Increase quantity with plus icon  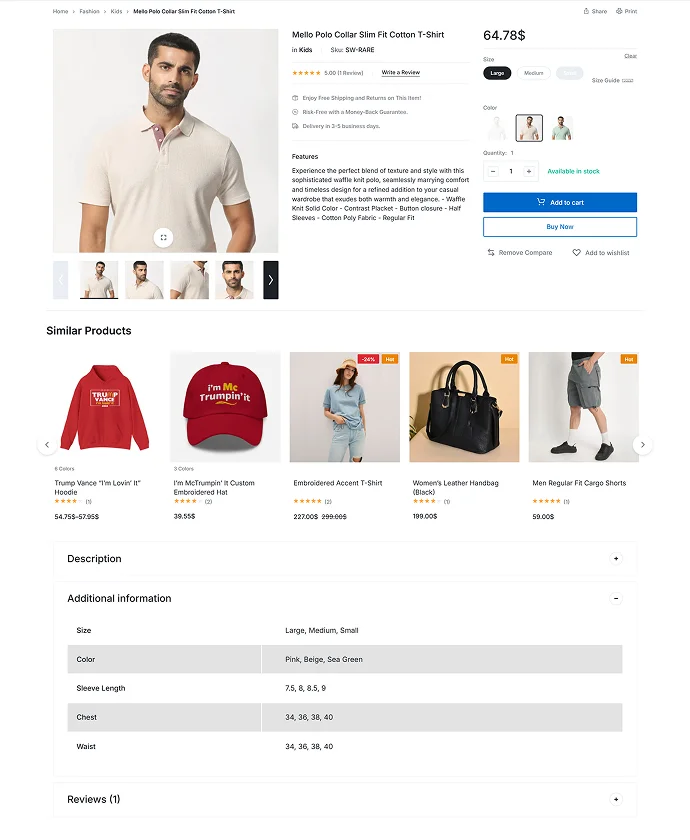click(529, 171)
